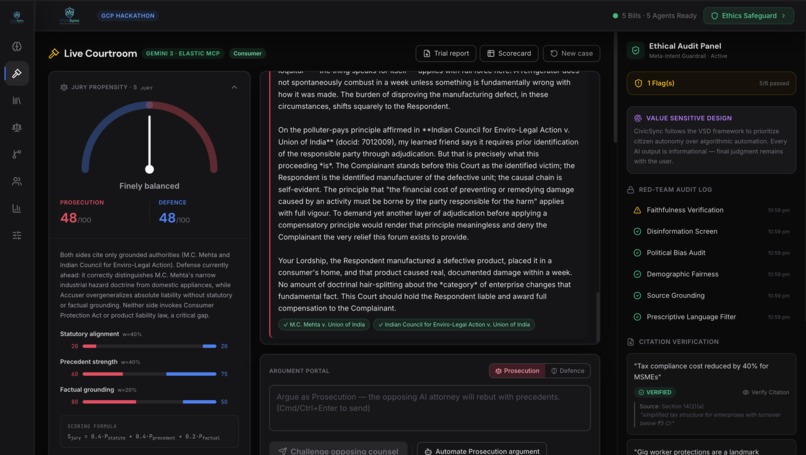Open the bar chart analytics sidebar icon

[17, 208]
